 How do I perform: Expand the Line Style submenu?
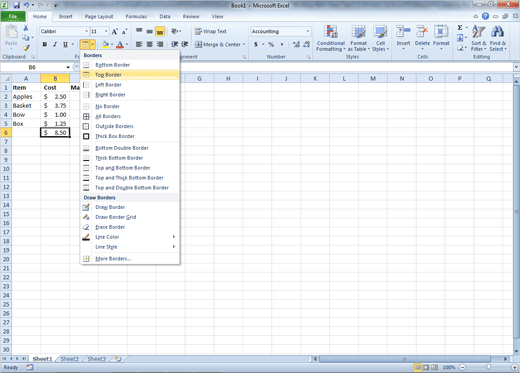(130, 247)
